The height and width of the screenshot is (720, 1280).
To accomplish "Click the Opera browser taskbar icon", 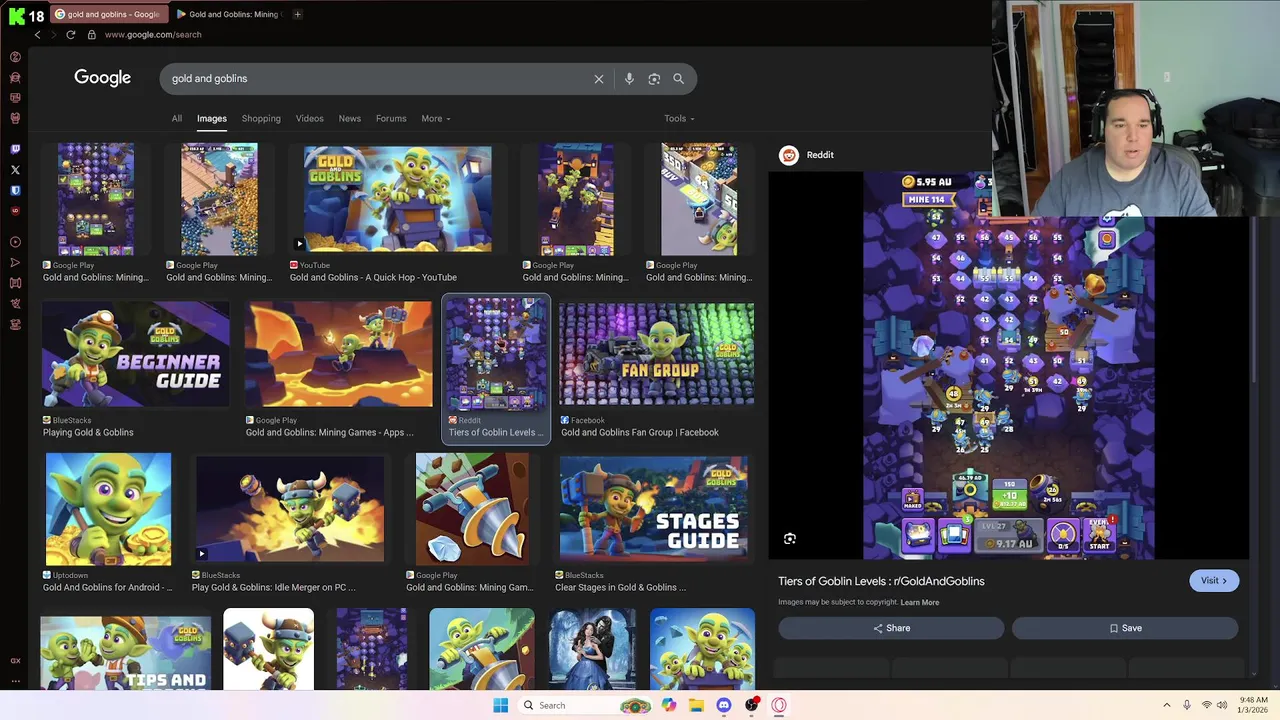I will pos(779,705).
